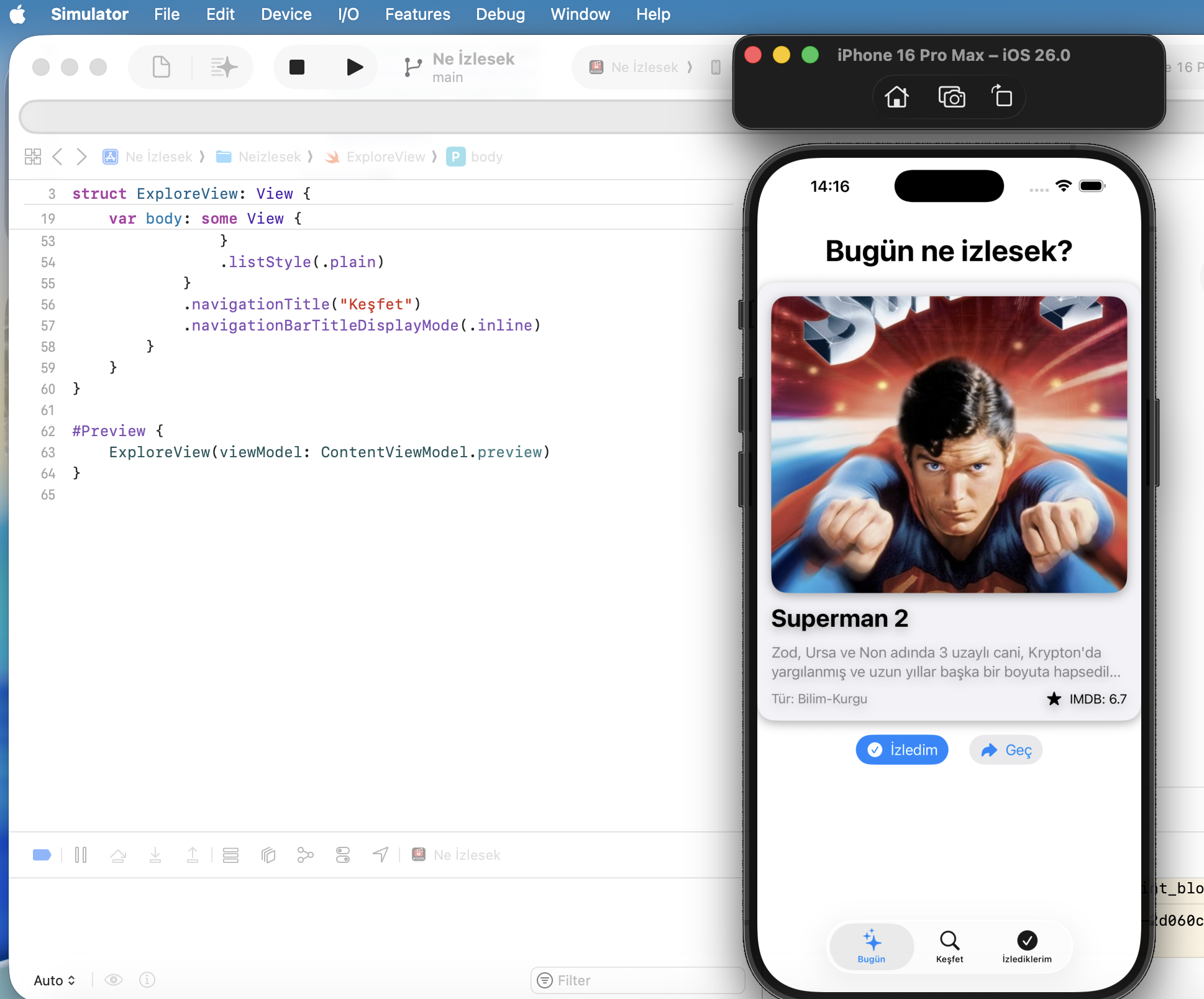Click the step over debug icon
1204x999 pixels.
coord(118,855)
